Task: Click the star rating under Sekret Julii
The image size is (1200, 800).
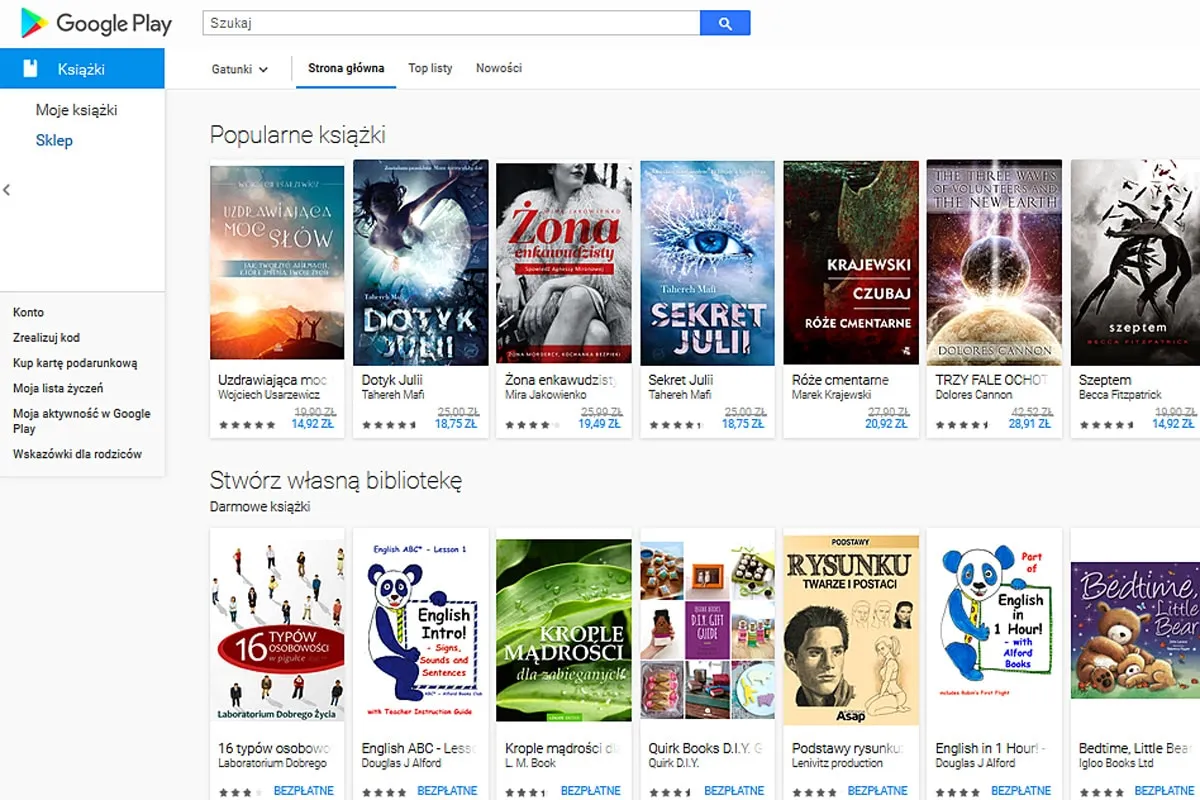Action: tap(675, 425)
